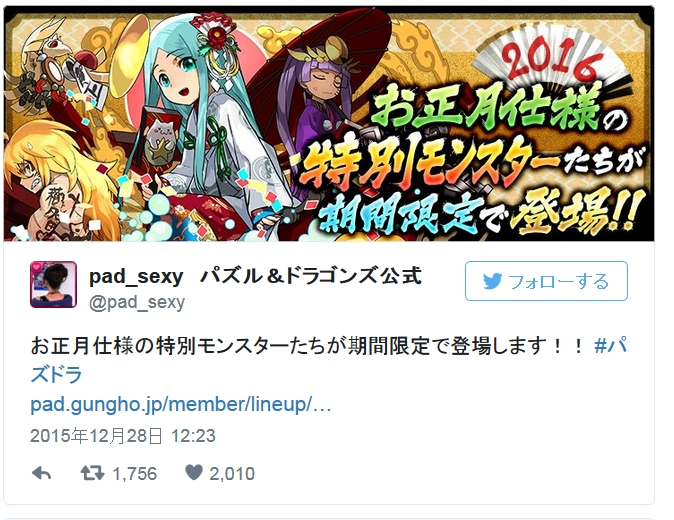674x520 pixels.
Task: Click the pad_sexy パズル＆ドラゴンズ公式 display name
Action: coord(255,276)
